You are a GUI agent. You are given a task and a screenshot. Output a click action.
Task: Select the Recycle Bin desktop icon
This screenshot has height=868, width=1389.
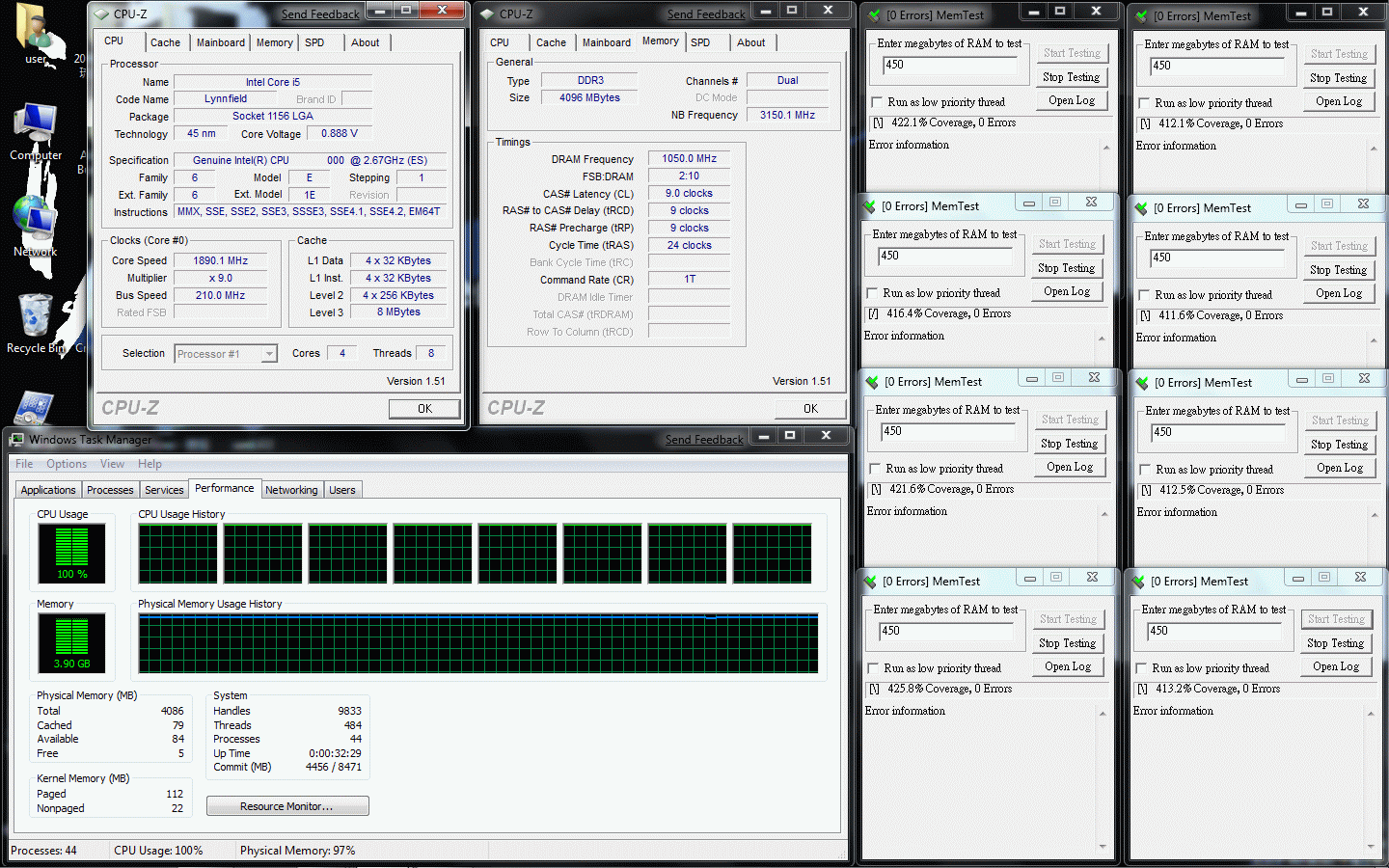(36, 323)
